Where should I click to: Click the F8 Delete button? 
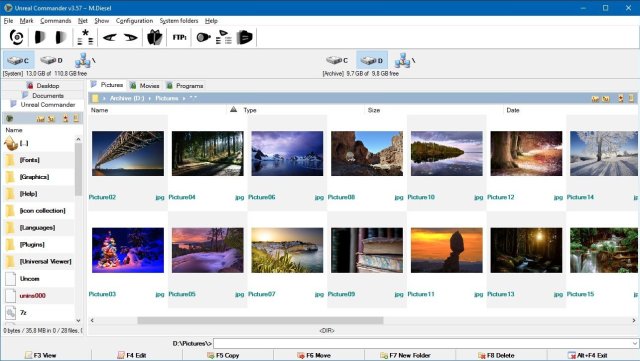pyautogui.click(x=496, y=355)
